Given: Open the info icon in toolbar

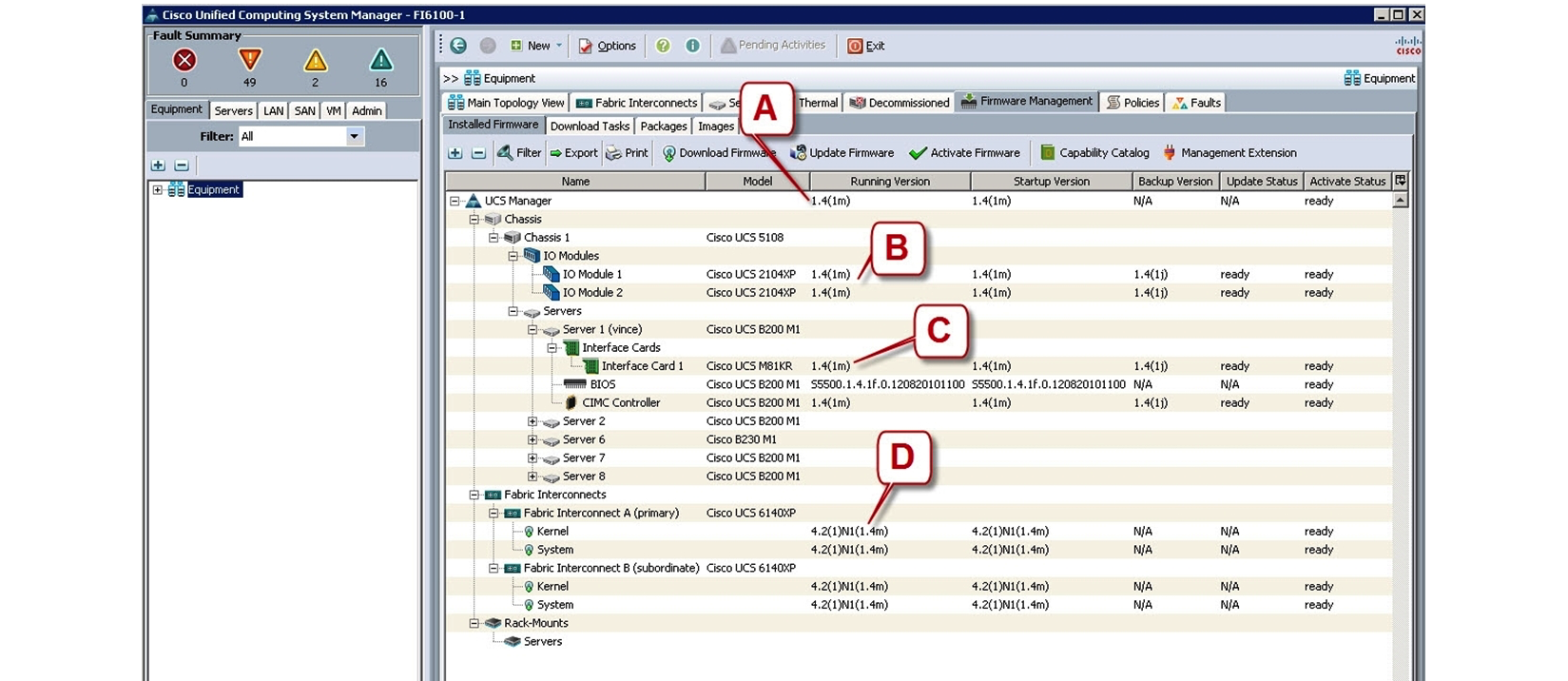Looking at the screenshot, I should point(692,46).
